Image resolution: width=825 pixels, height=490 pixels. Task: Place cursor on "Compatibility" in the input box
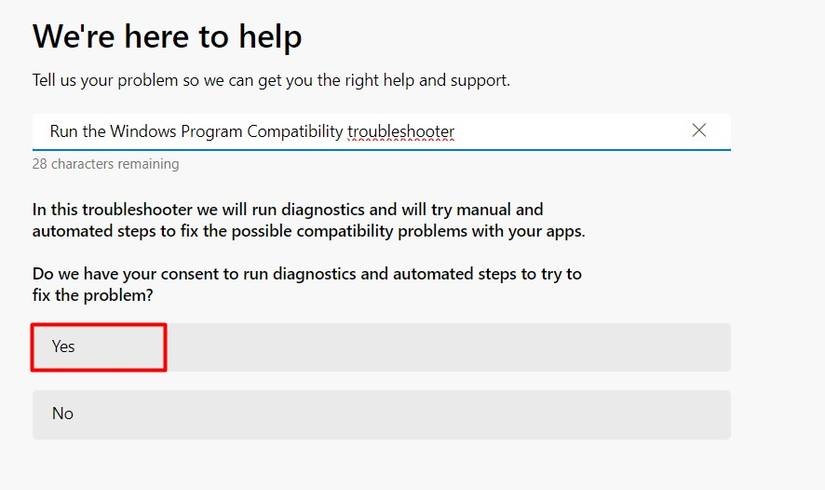click(x=297, y=131)
